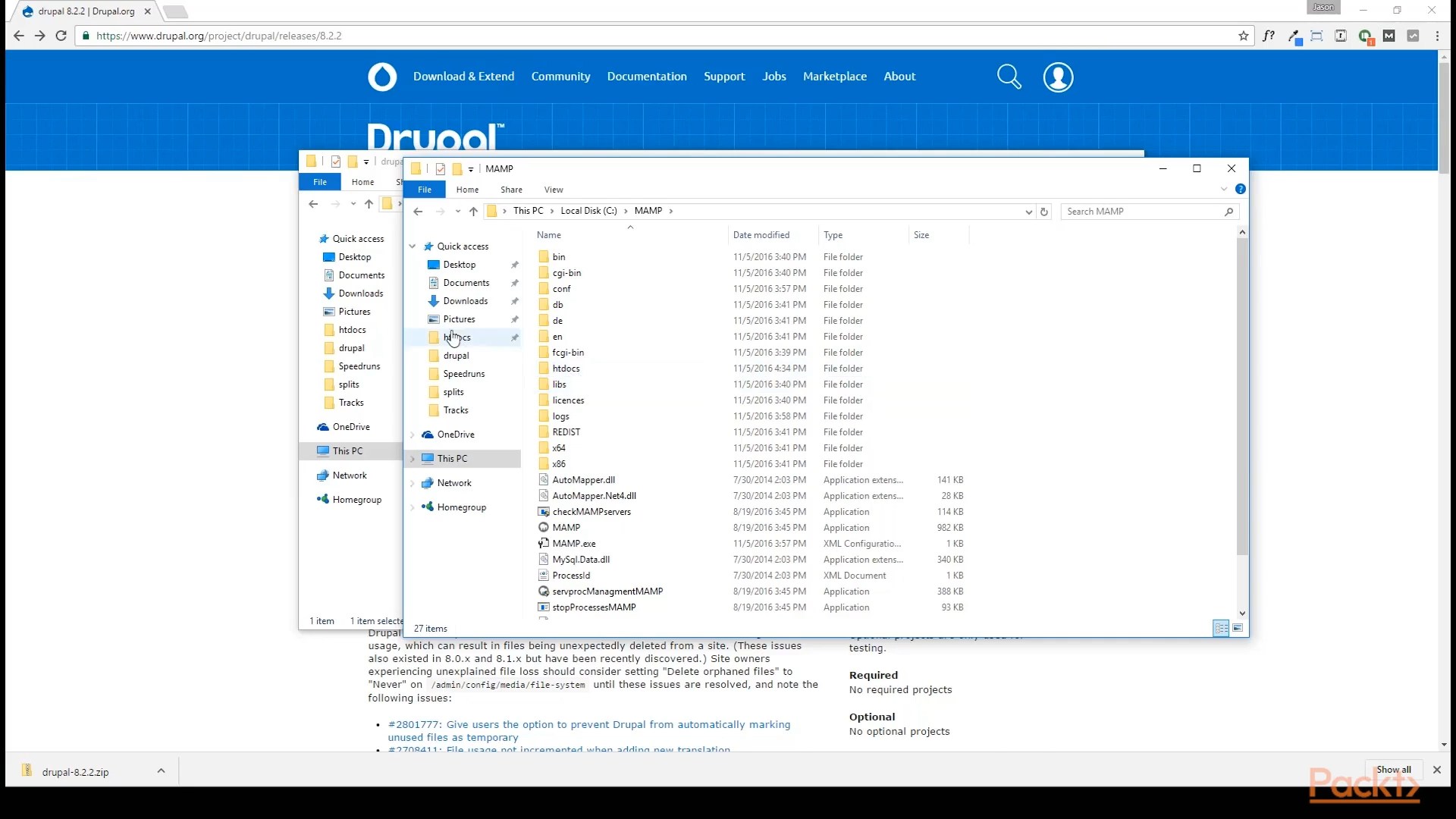Open the htdocs folder in the file list

pyautogui.click(x=566, y=369)
